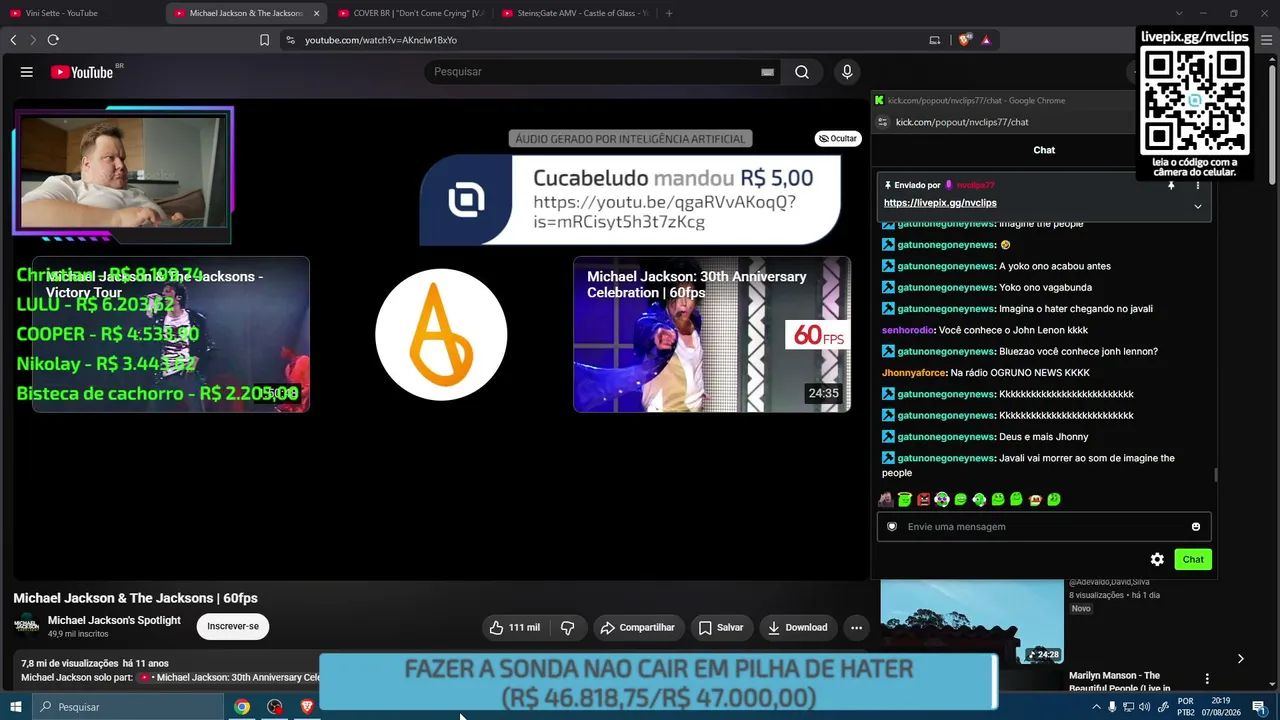Bookmark this page in the address bar

[264, 40]
